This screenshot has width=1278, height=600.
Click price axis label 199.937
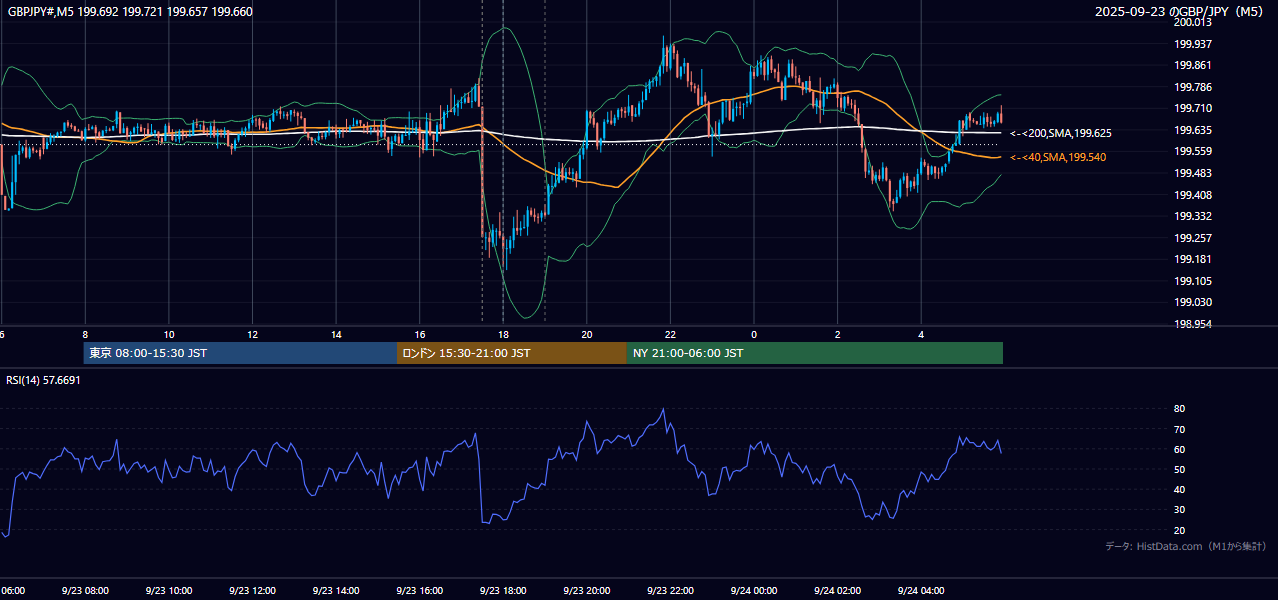pyautogui.click(x=1193, y=44)
